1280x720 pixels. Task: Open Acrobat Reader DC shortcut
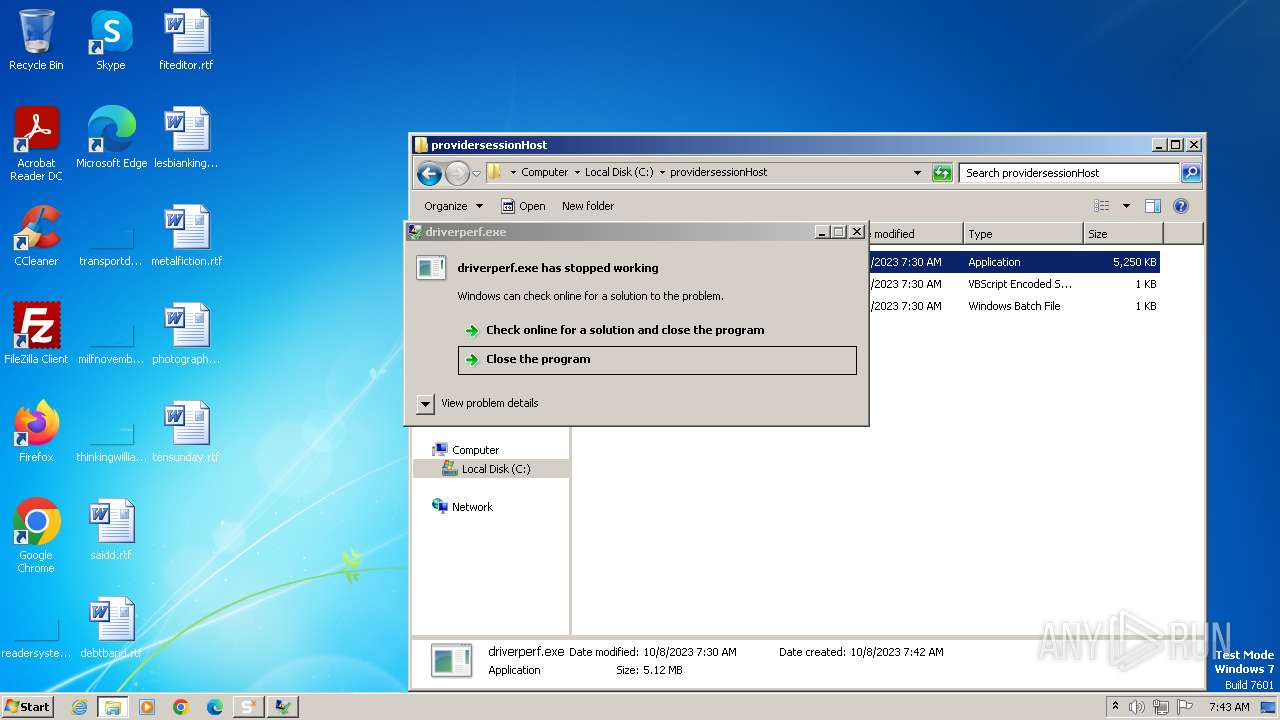[x=36, y=144]
